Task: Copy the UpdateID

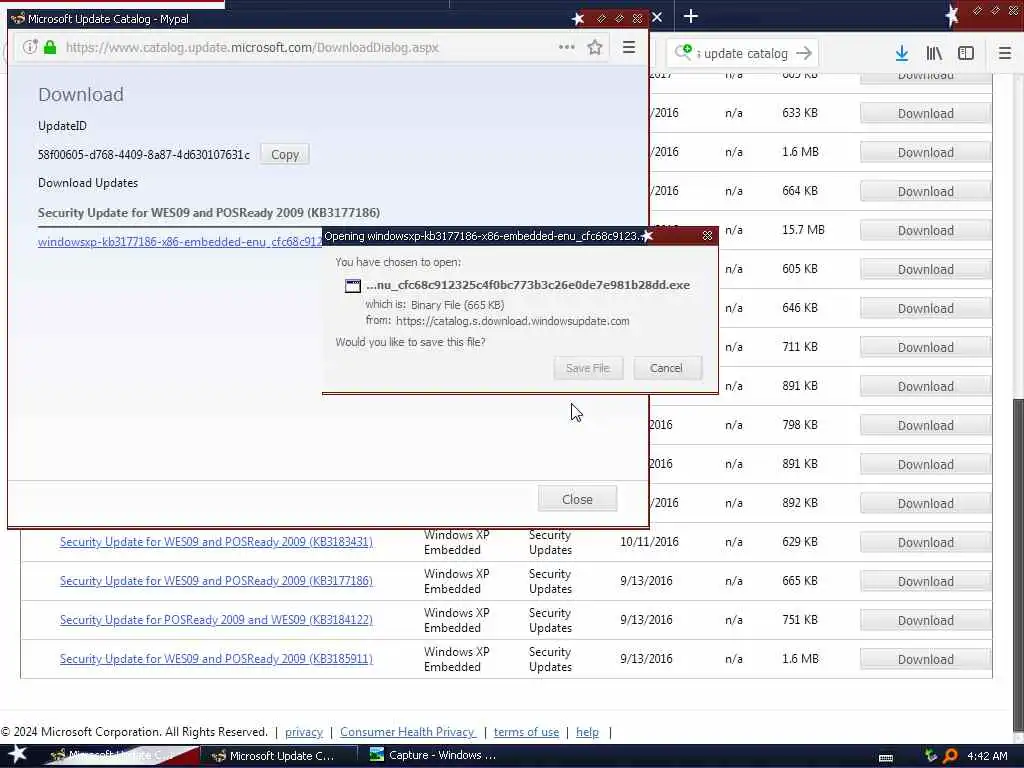Action: coord(285,155)
